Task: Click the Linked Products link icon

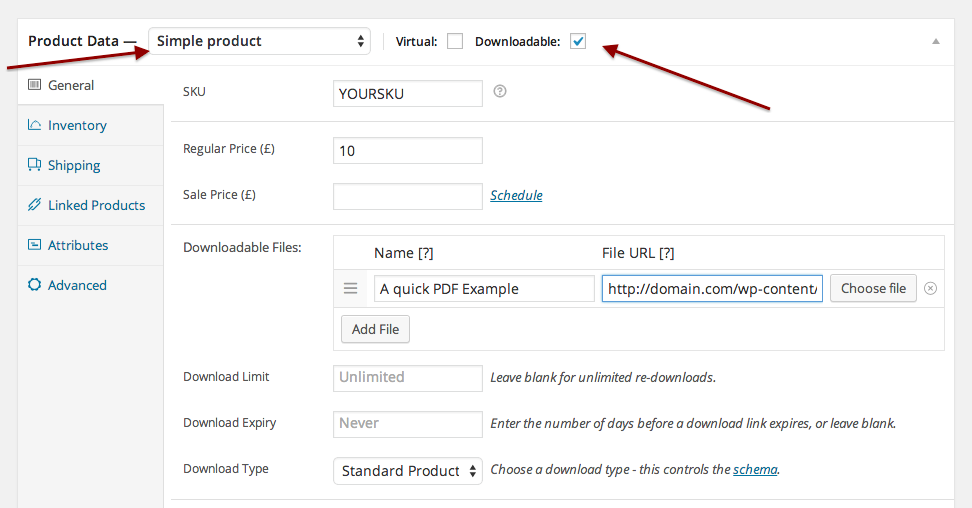Action: 34,204
